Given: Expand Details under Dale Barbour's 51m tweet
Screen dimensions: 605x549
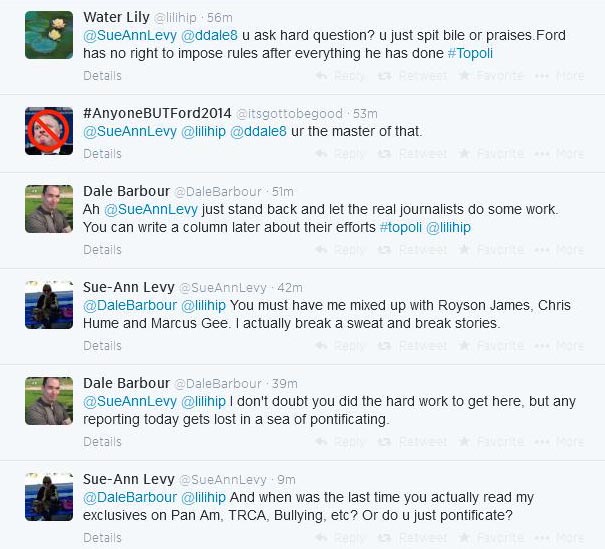Looking at the screenshot, I should 102,250.
